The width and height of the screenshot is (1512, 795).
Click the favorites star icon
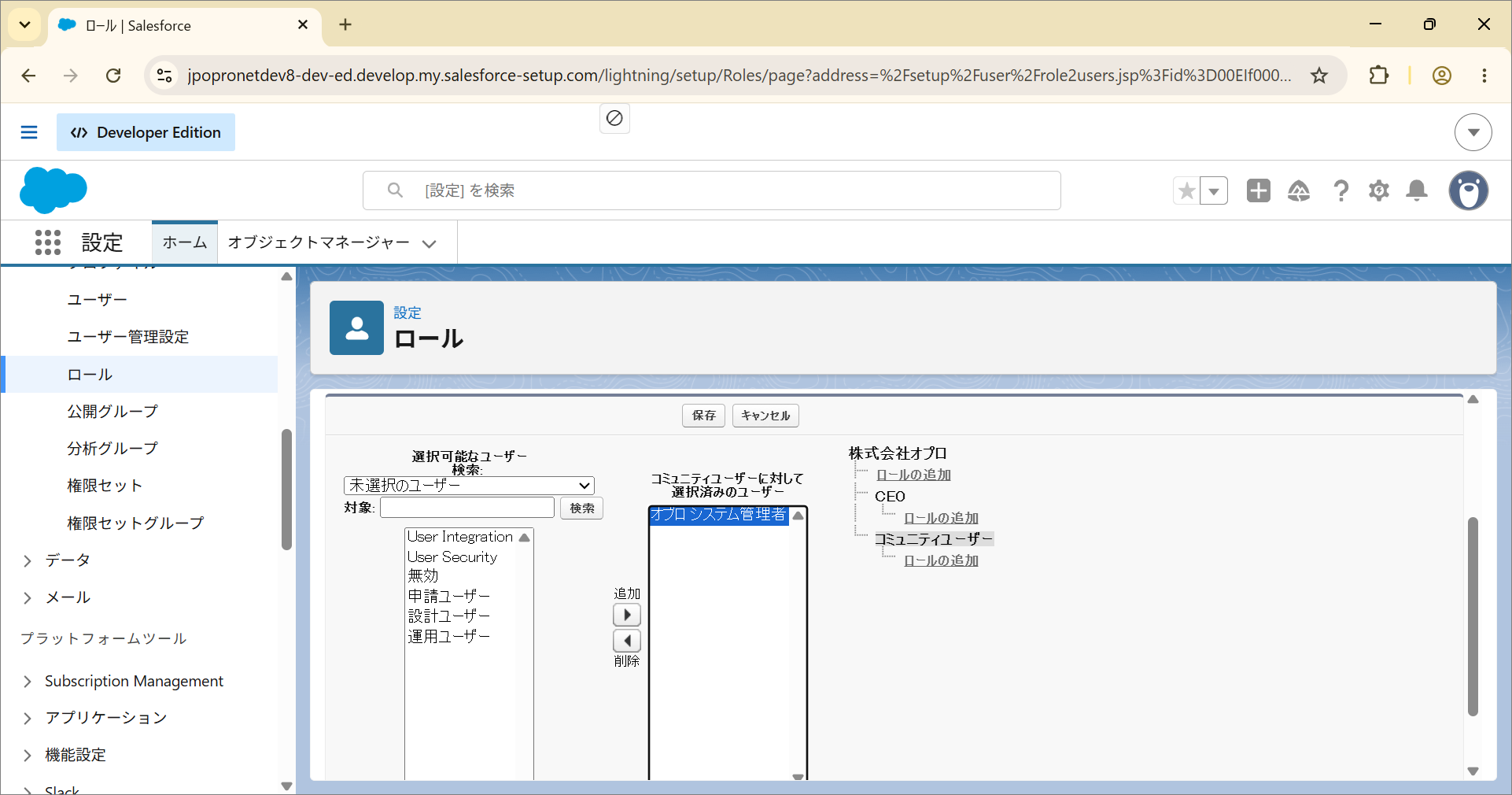[x=1187, y=190]
